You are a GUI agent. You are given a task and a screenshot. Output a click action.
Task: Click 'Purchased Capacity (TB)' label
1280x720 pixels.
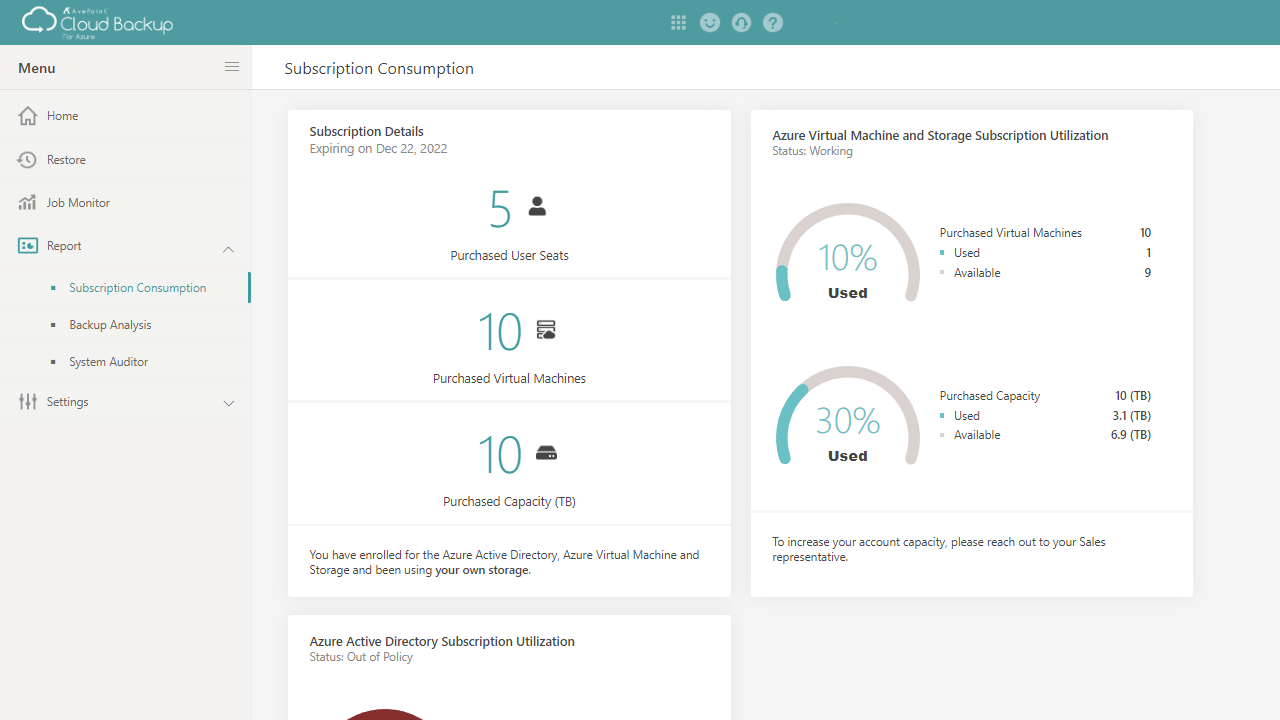[509, 502]
